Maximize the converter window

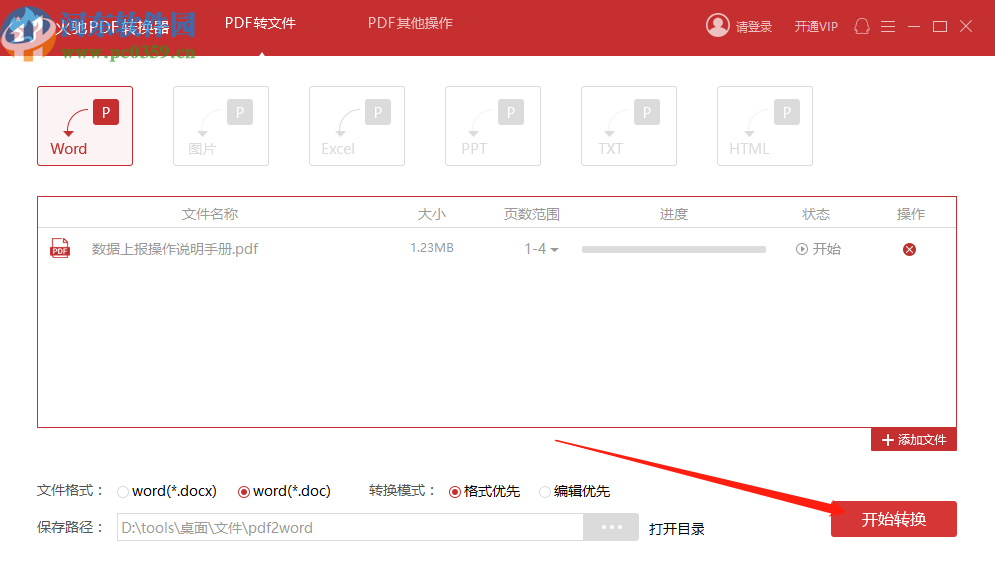coord(940,26)
